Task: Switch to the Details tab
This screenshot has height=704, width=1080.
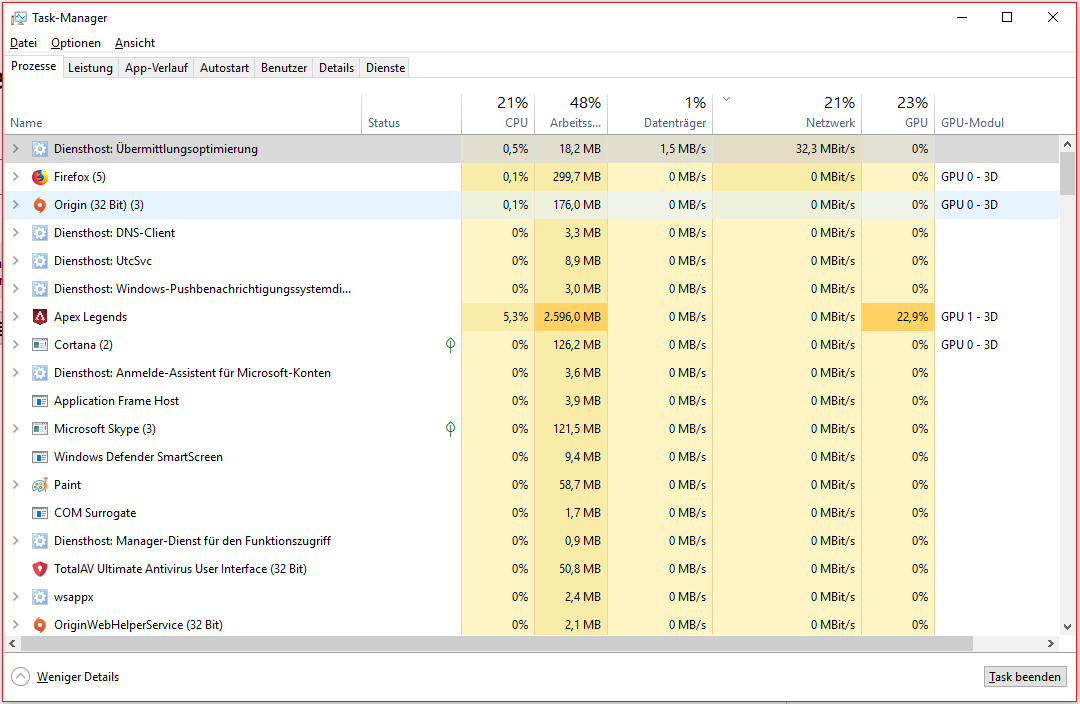Action: [336, 68]
